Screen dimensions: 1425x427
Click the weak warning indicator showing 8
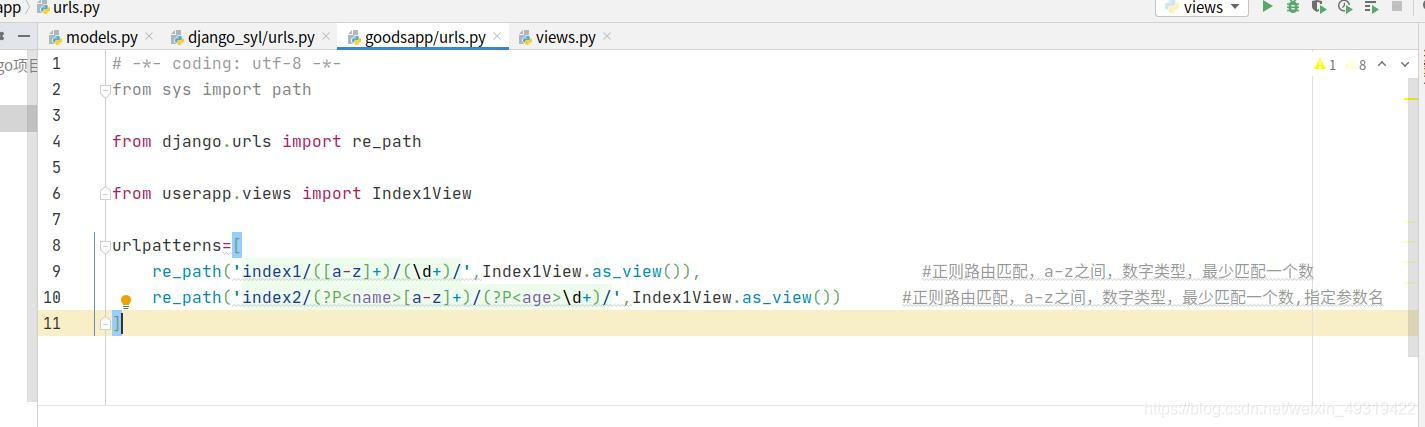(1356, 64)
